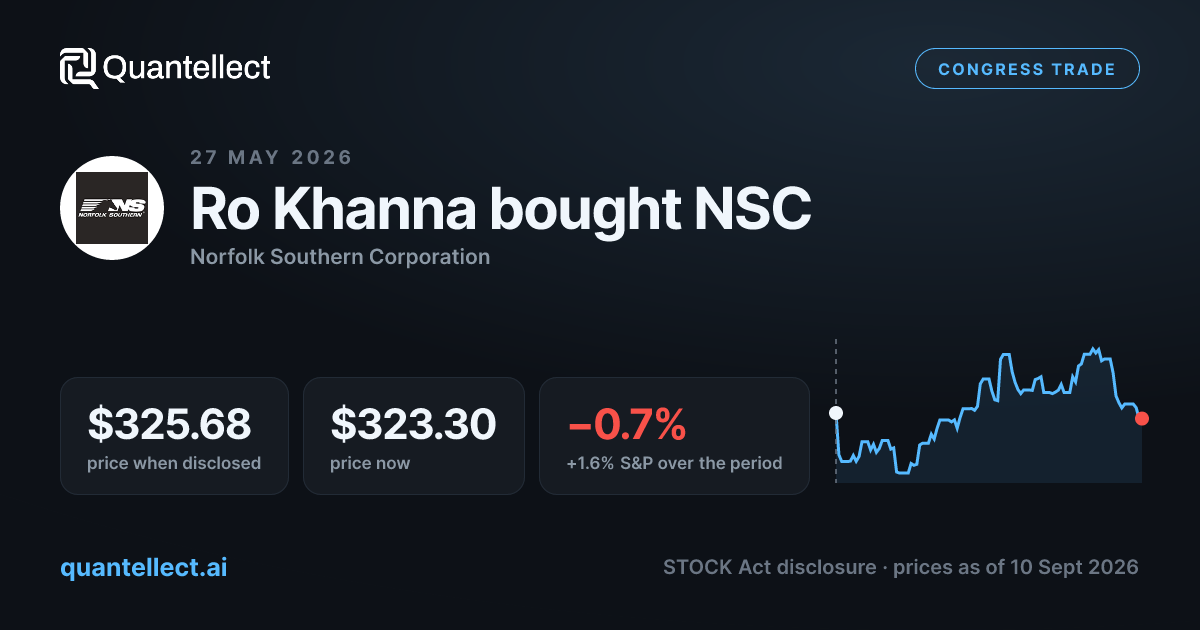Click the Quantellect logo icon

[79, 68]
